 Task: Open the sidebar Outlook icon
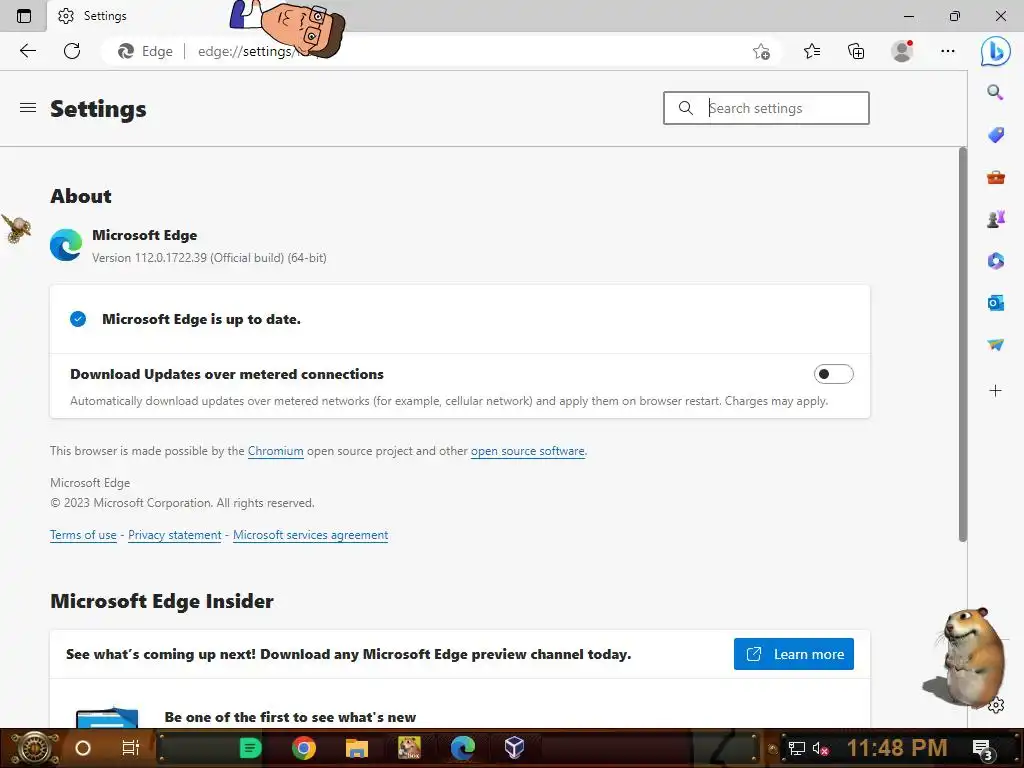click(995, 303)
